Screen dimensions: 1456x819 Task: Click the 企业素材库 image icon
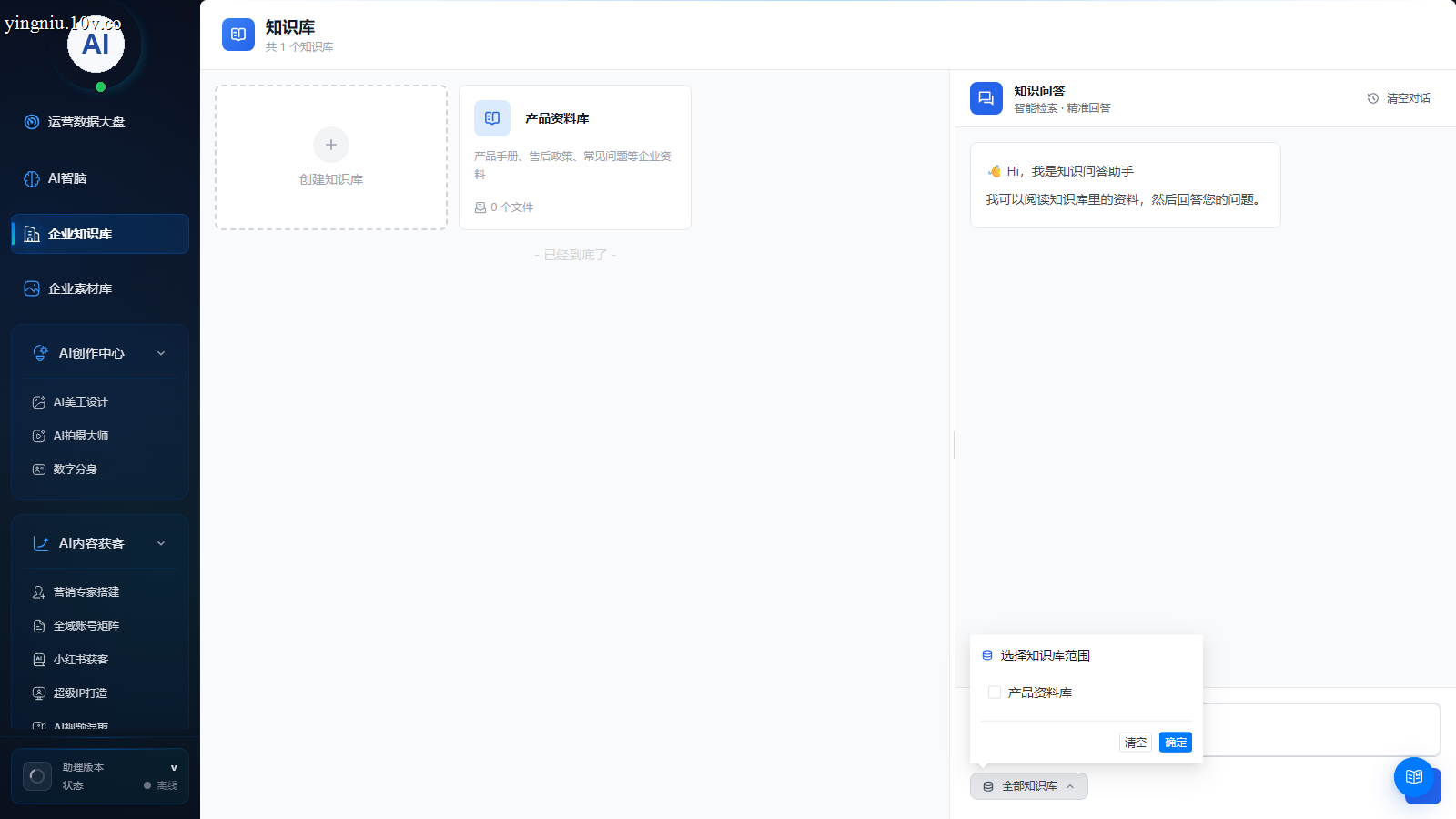click(x=32, y=288)
